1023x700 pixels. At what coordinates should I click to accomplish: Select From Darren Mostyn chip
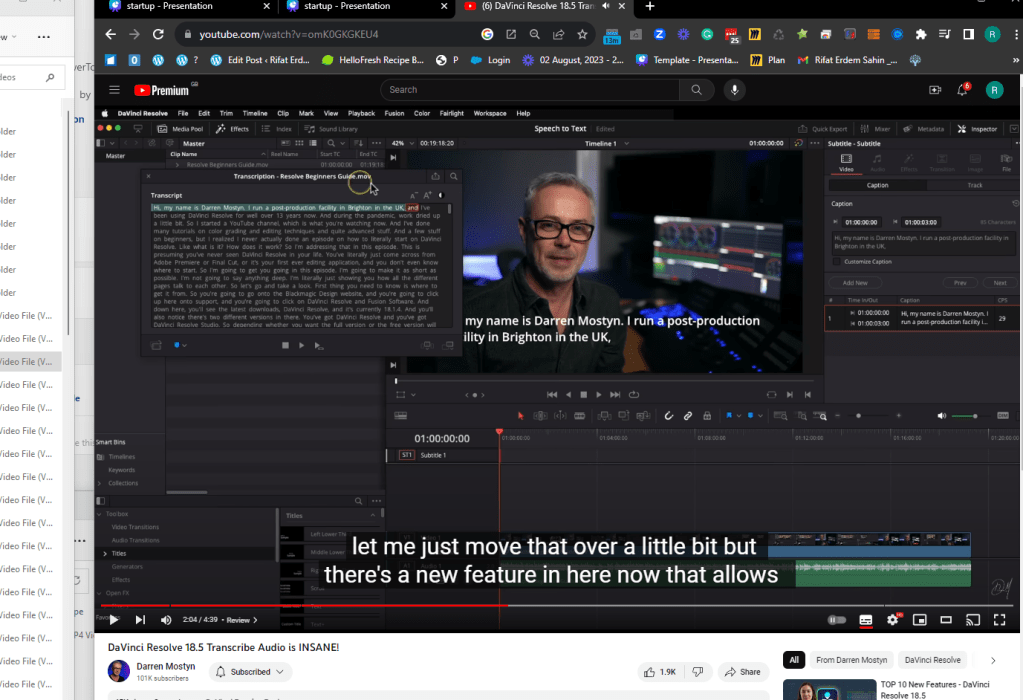[851, 660]
